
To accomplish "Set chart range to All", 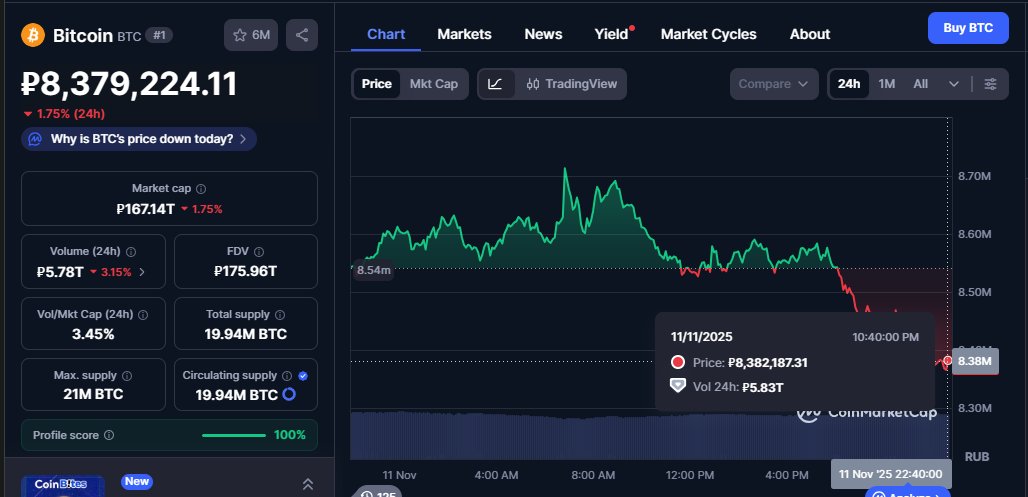I will [x=920, y=84].
